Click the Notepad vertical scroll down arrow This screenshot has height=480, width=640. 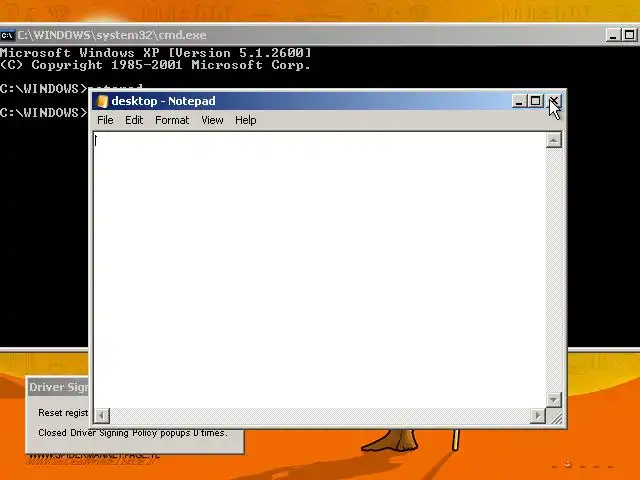(553, 400)
